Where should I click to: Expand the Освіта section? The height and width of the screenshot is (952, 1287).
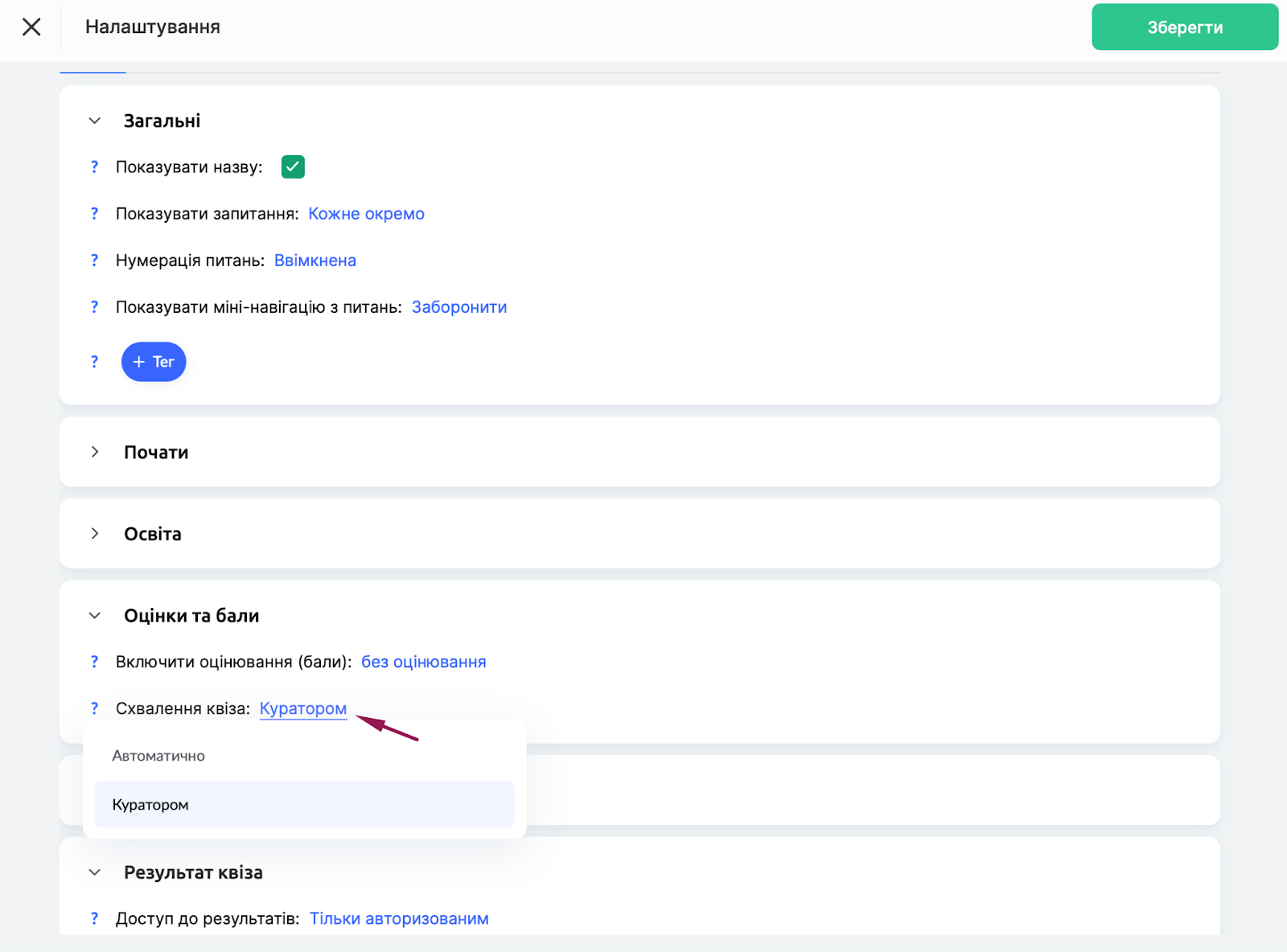(95, 534)
